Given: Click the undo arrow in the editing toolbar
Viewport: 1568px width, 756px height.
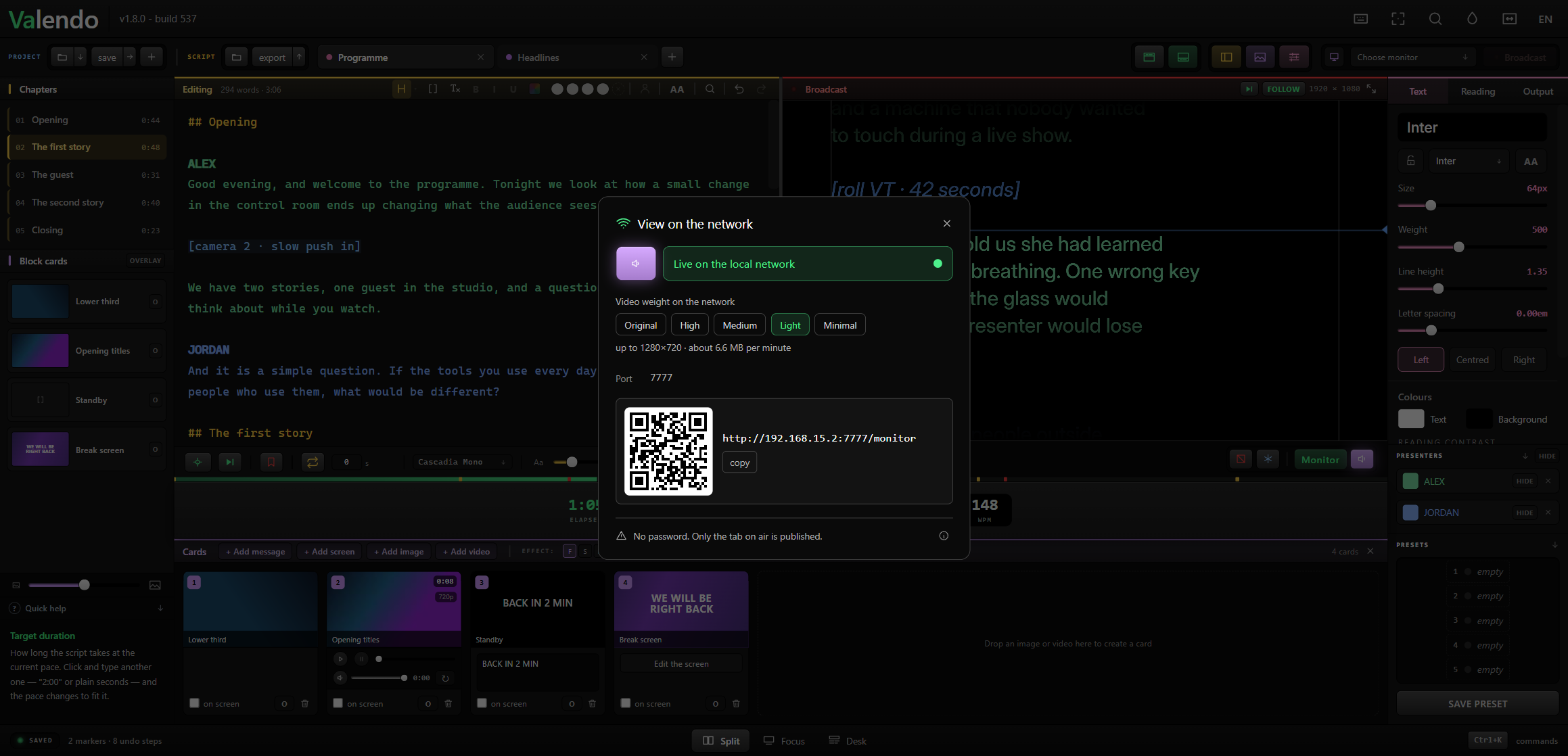Looking at the screenshot, I should pyautogui.click(x=739, y=89).
